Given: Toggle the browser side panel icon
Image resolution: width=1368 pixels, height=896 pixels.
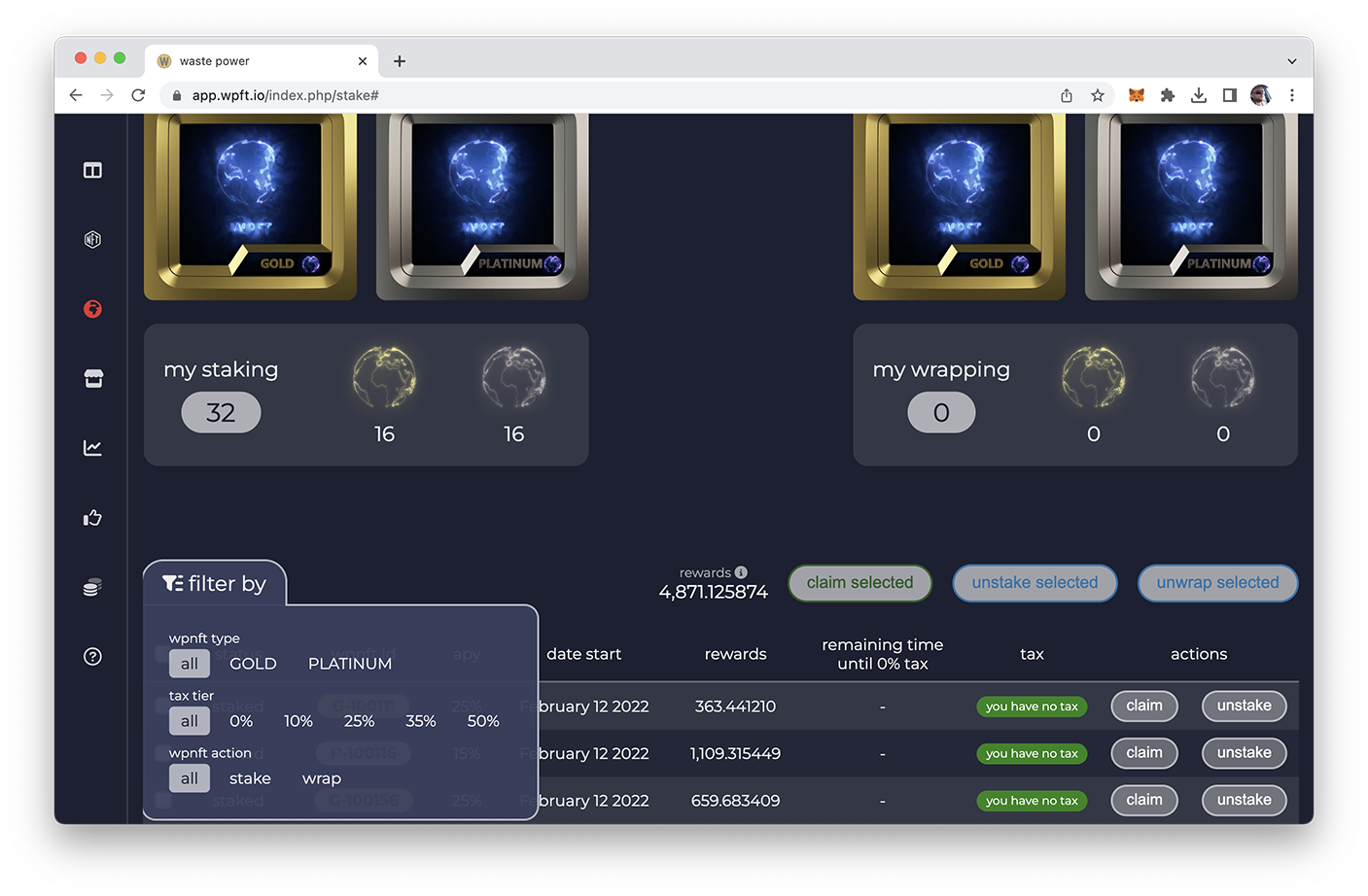Looking at the screenshot, I should click(1230, 95).
